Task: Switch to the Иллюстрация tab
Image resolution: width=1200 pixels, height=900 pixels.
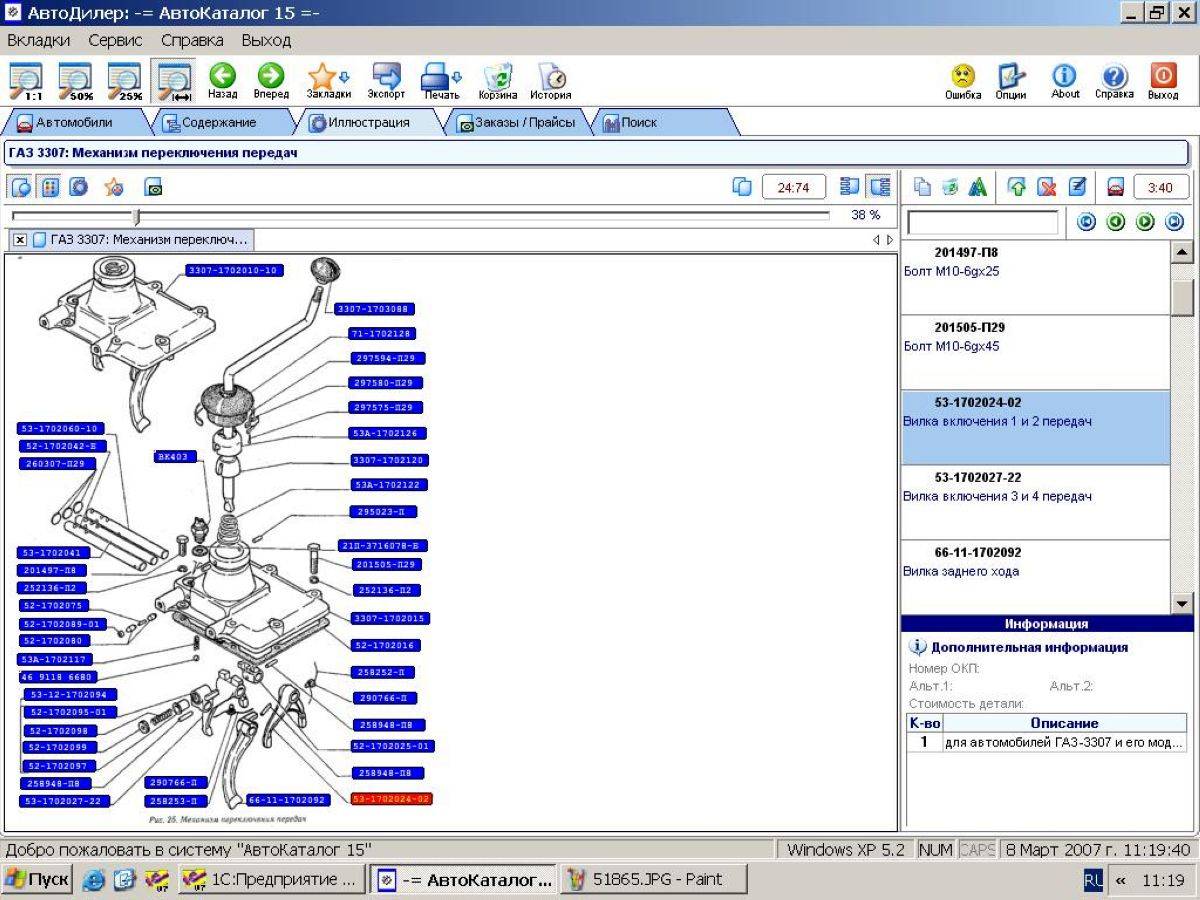Action: click(x=367, y=123)
